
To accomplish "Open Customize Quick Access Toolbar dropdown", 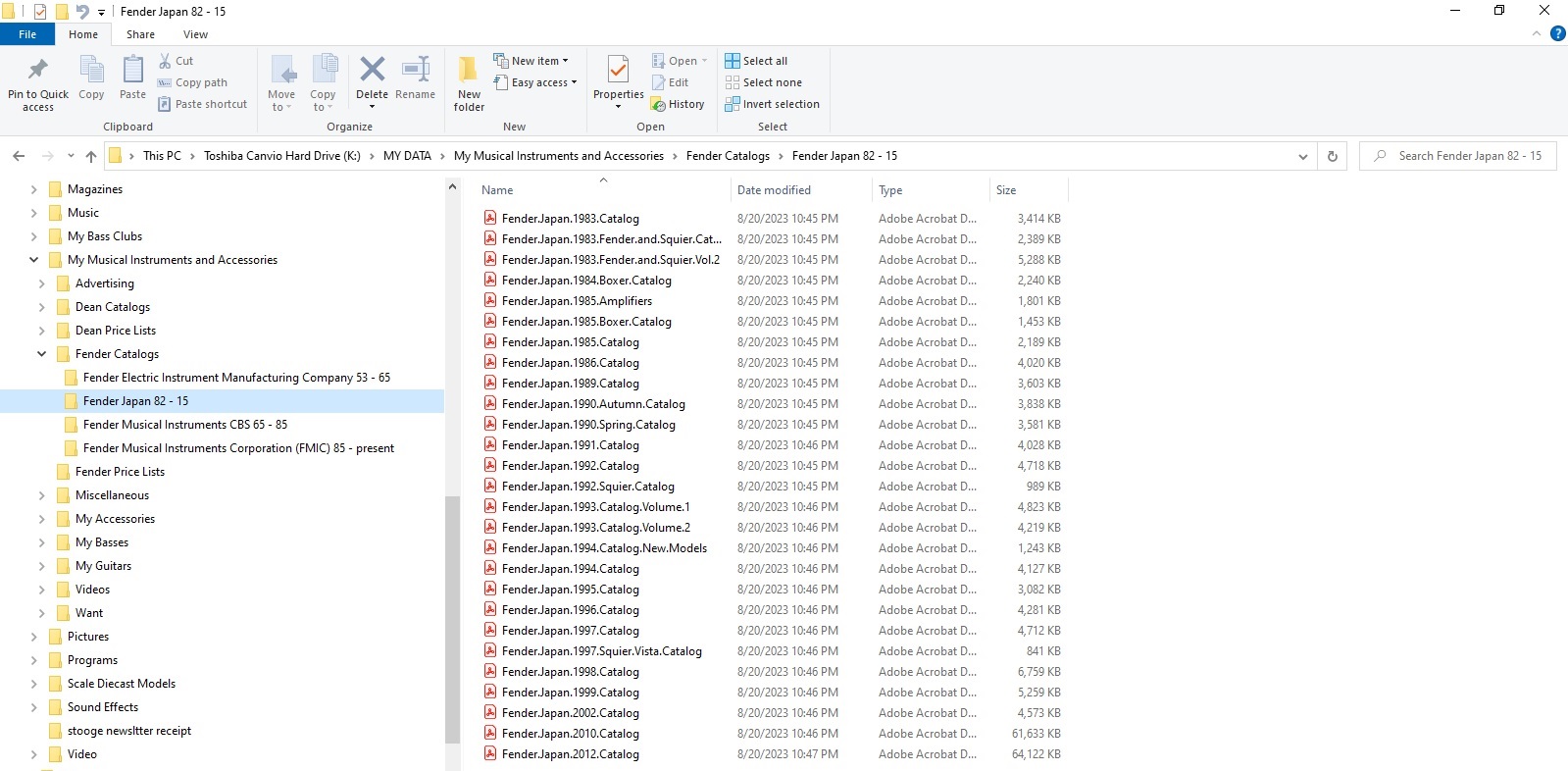I will tap(101, 13).
